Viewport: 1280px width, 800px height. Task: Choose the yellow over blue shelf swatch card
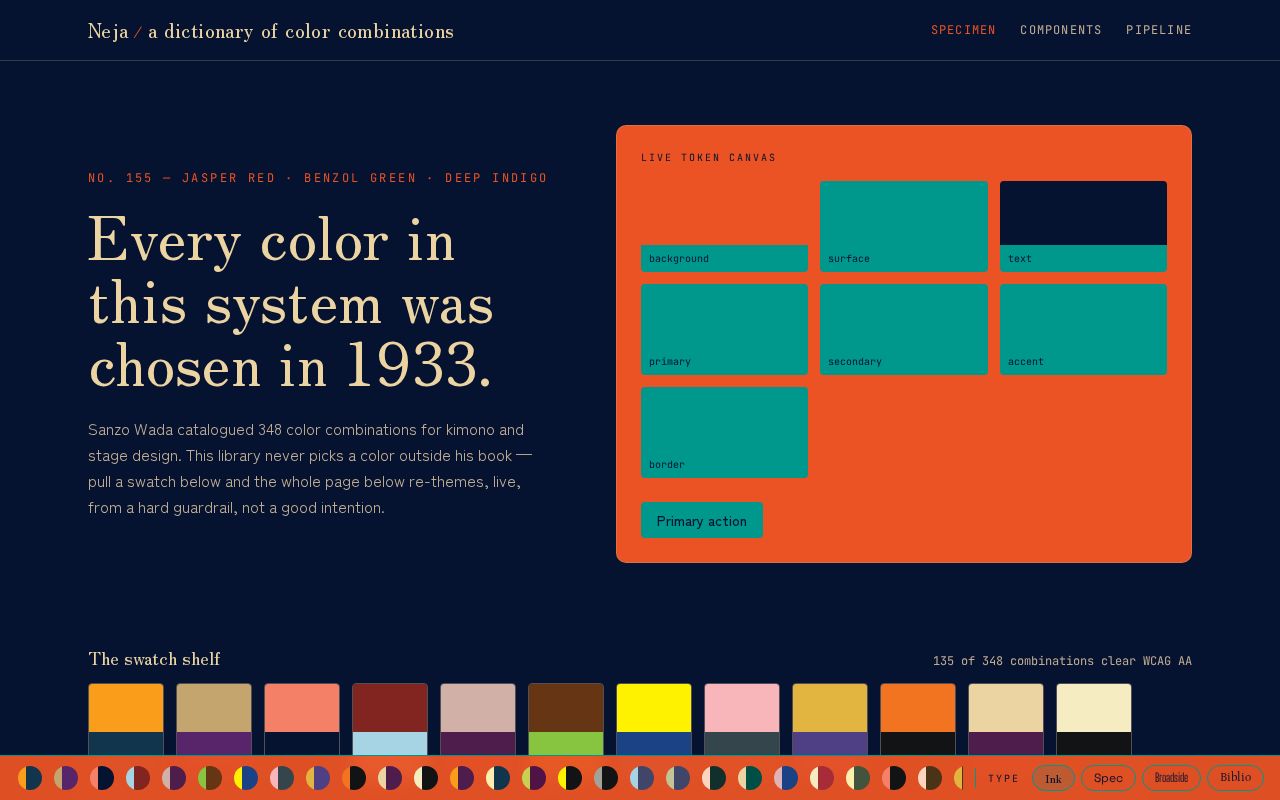654,720
